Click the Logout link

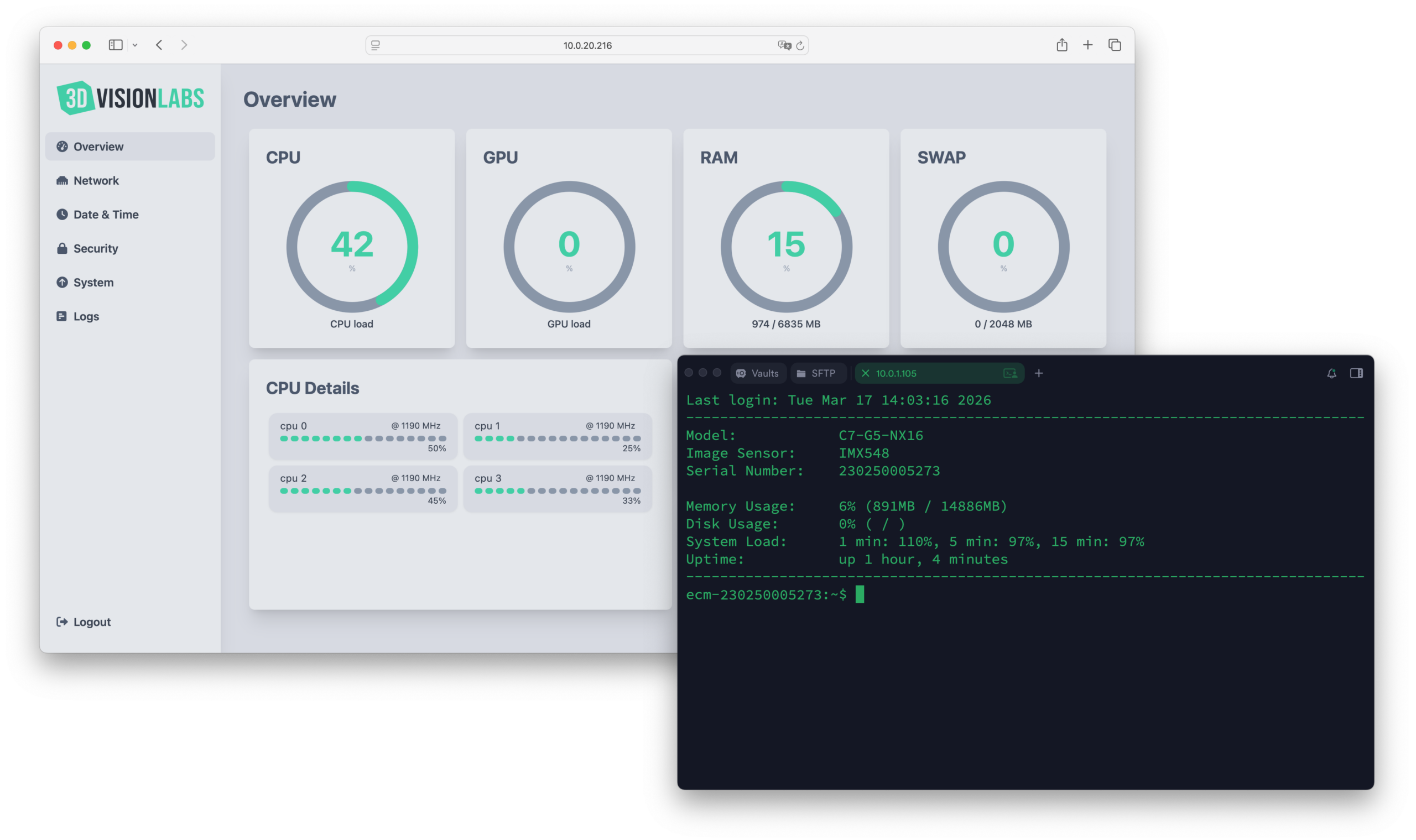[x=82, y=621]
